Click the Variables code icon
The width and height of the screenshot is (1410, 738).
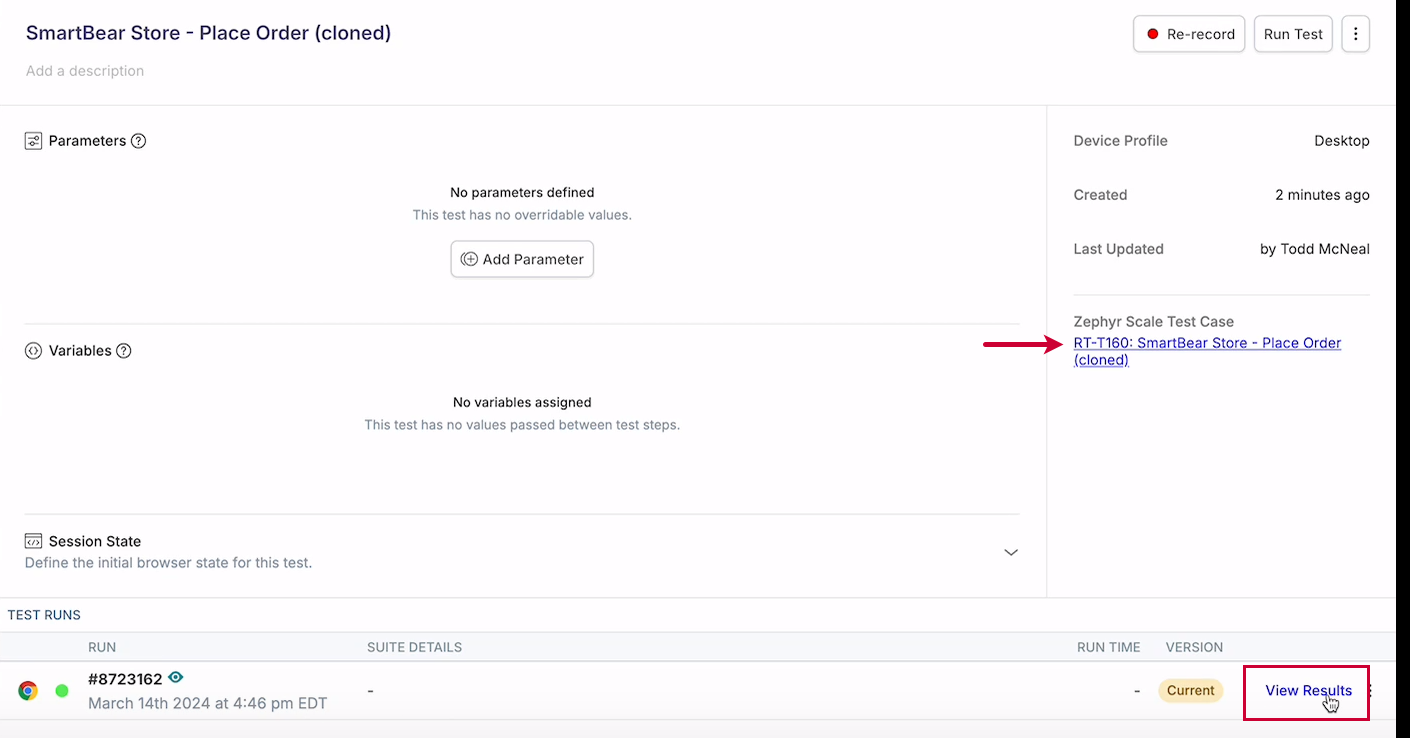click(x=34, y=351)
